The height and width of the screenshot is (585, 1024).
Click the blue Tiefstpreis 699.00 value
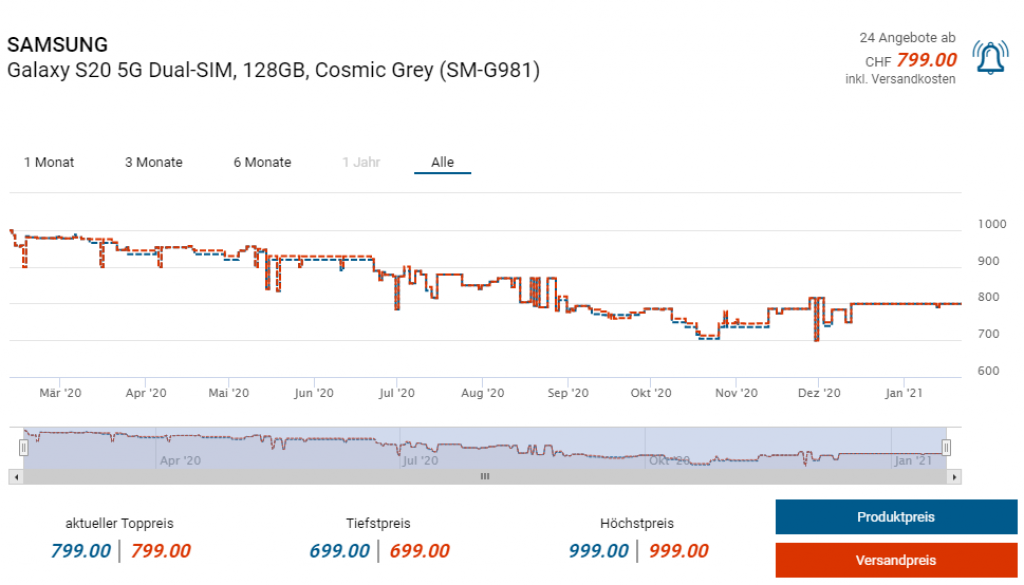point(339,551)
